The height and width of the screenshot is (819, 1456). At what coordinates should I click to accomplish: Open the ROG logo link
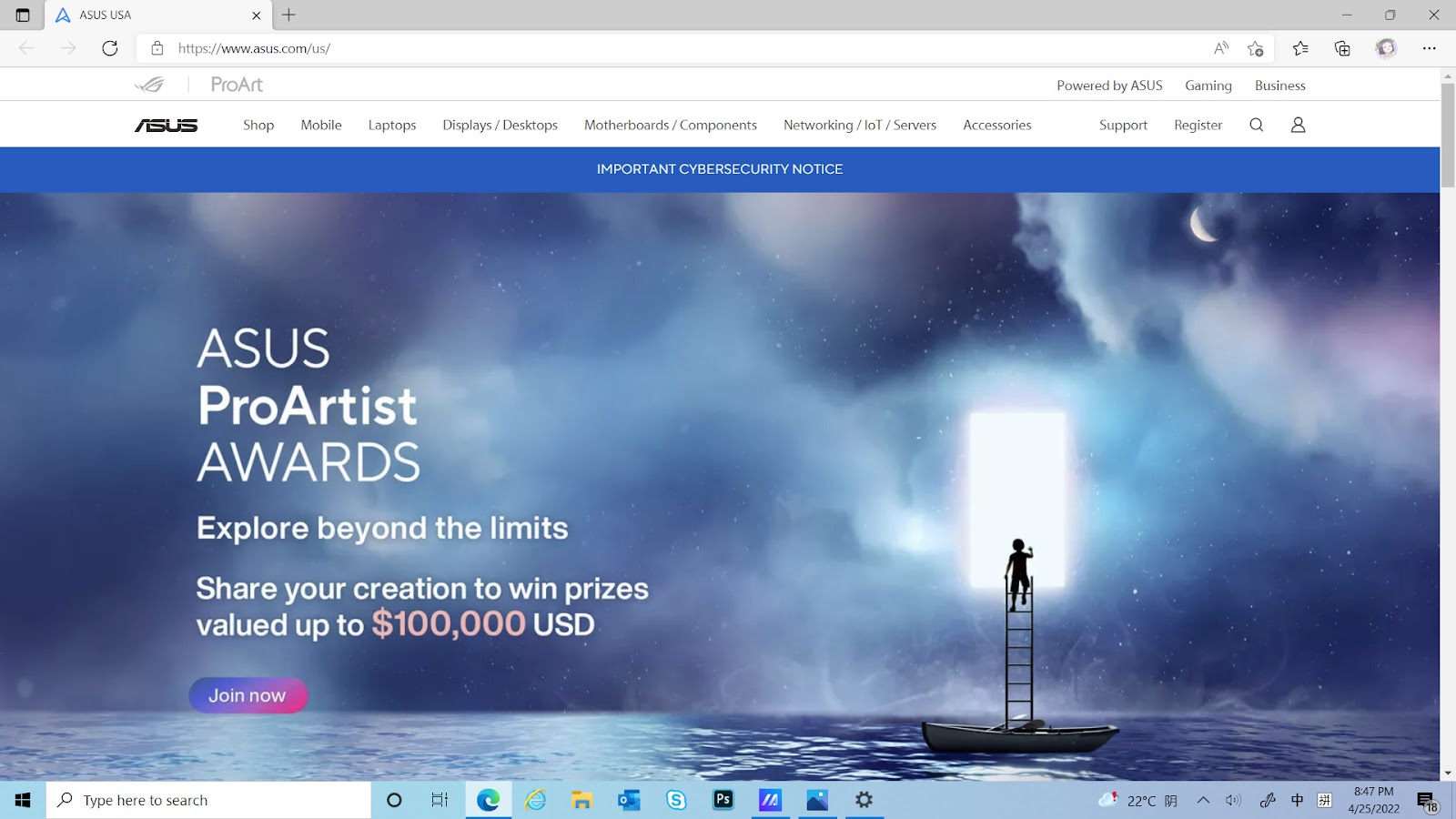(x=150, y=85)
